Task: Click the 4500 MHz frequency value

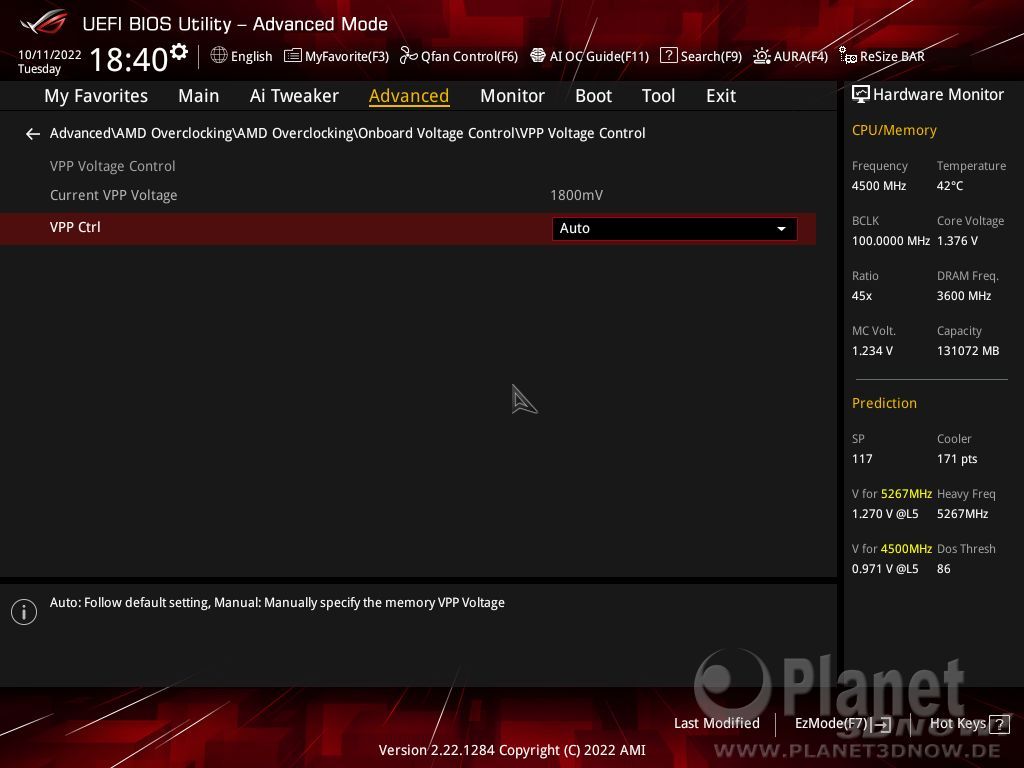Action: tap(879, 185)
